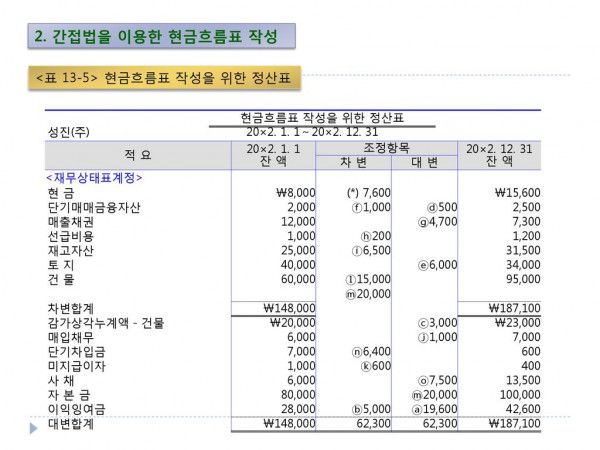
Task: Click the debit entry 'ⓕ1,000'
Action: click(x=371, y=207)
